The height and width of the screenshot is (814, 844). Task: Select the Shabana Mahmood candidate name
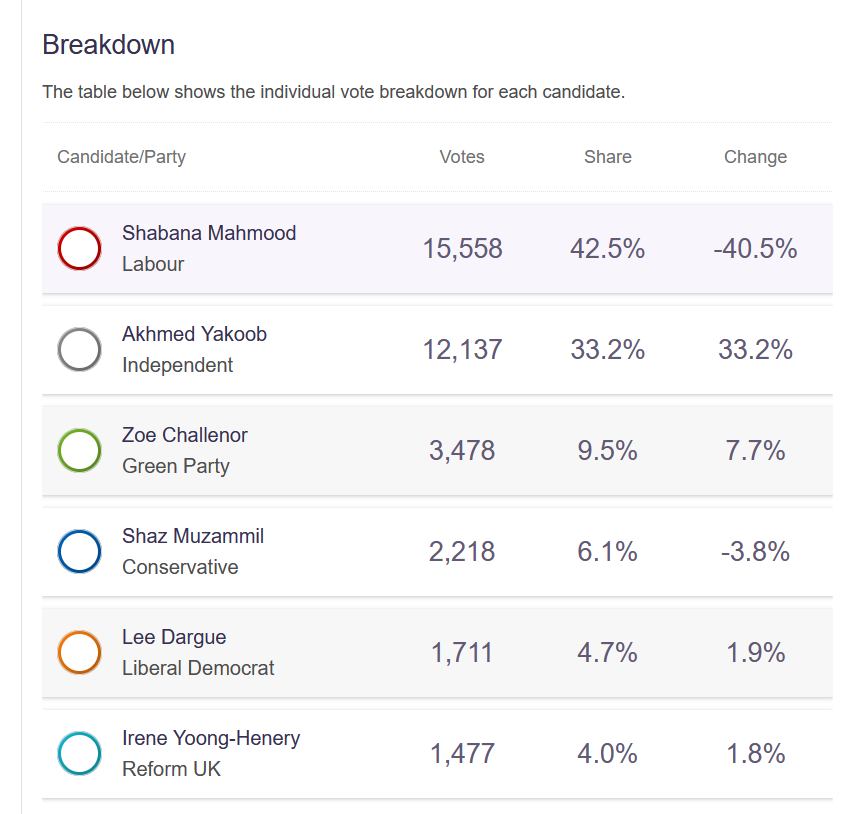point(209,233)
